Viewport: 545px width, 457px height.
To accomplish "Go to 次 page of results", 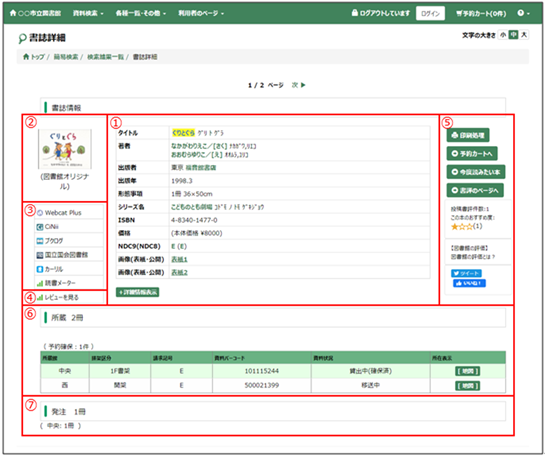I will (x=298, y=85).
